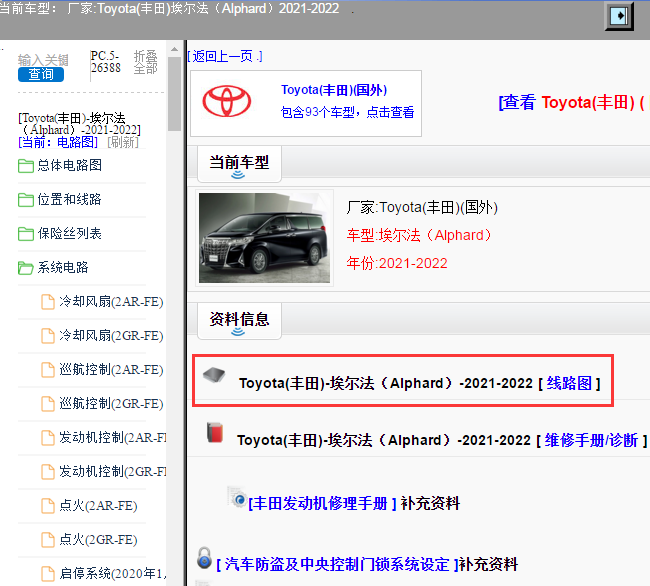The width and height of the screenshot is (650, 586).
Task: Click the PC.5-26388 text
Action: click(106, 62)
